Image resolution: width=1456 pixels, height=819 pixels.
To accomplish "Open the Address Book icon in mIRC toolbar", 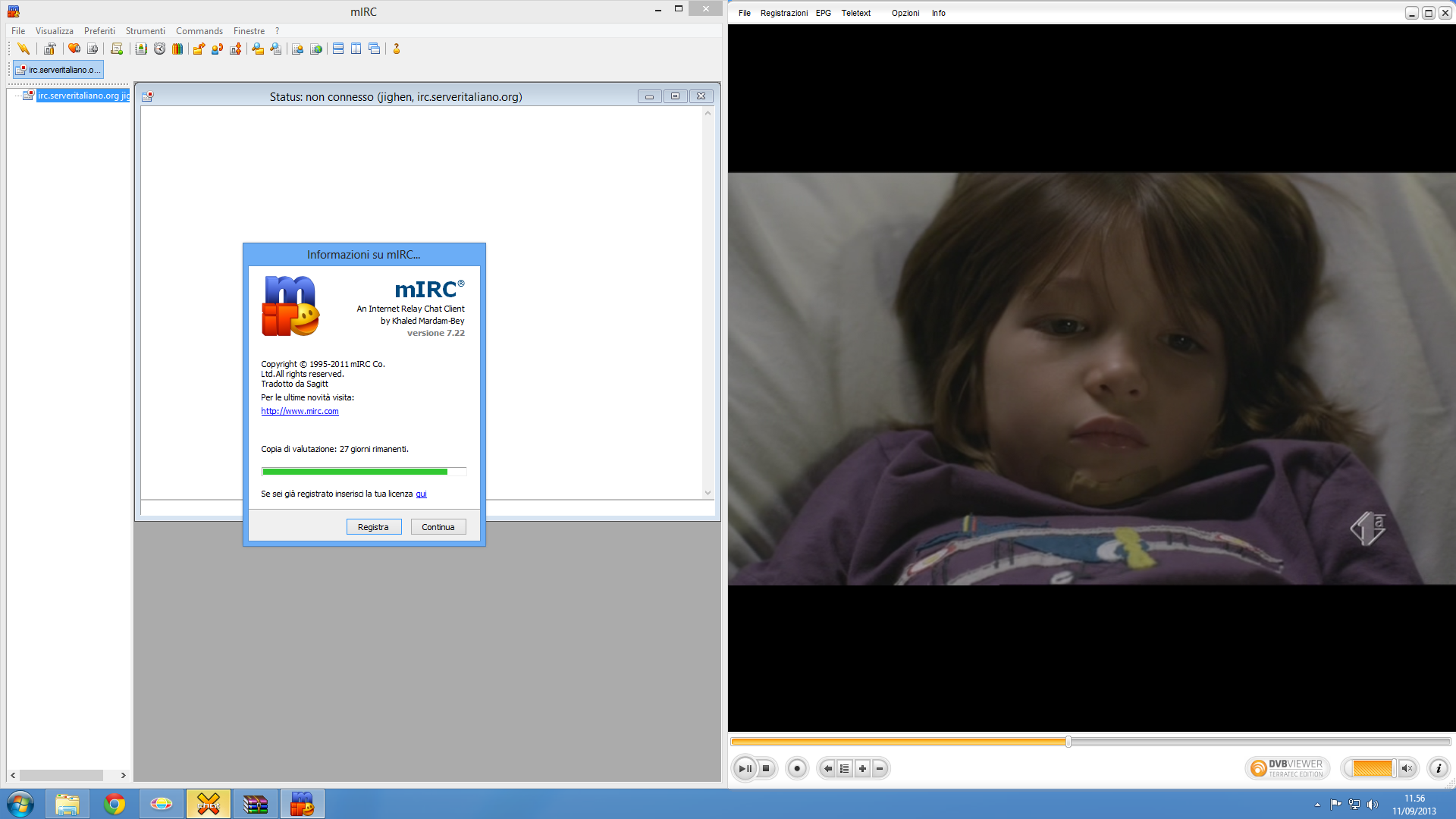I will tap(141, 49).
